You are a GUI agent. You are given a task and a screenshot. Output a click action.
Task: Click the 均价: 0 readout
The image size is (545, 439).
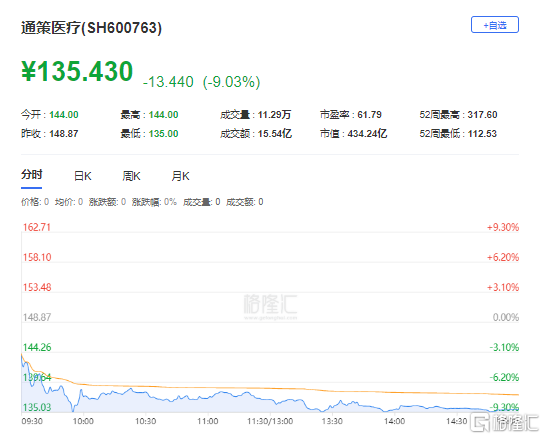[69, 202]
